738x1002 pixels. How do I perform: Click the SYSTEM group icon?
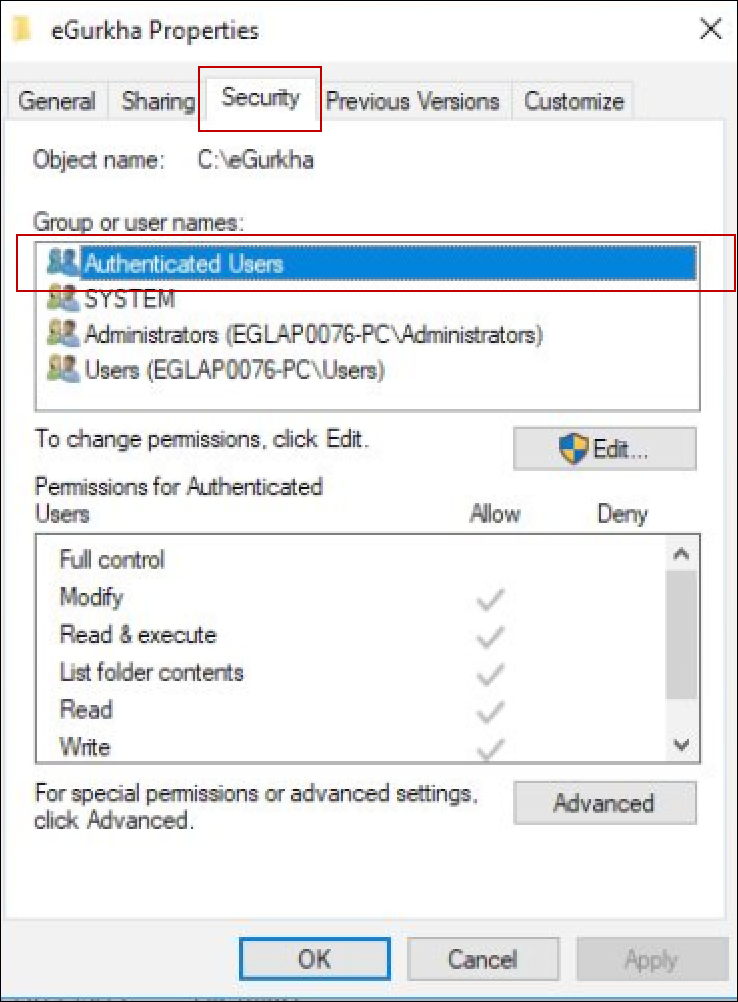pyautogui.click(x=63, y=298)
